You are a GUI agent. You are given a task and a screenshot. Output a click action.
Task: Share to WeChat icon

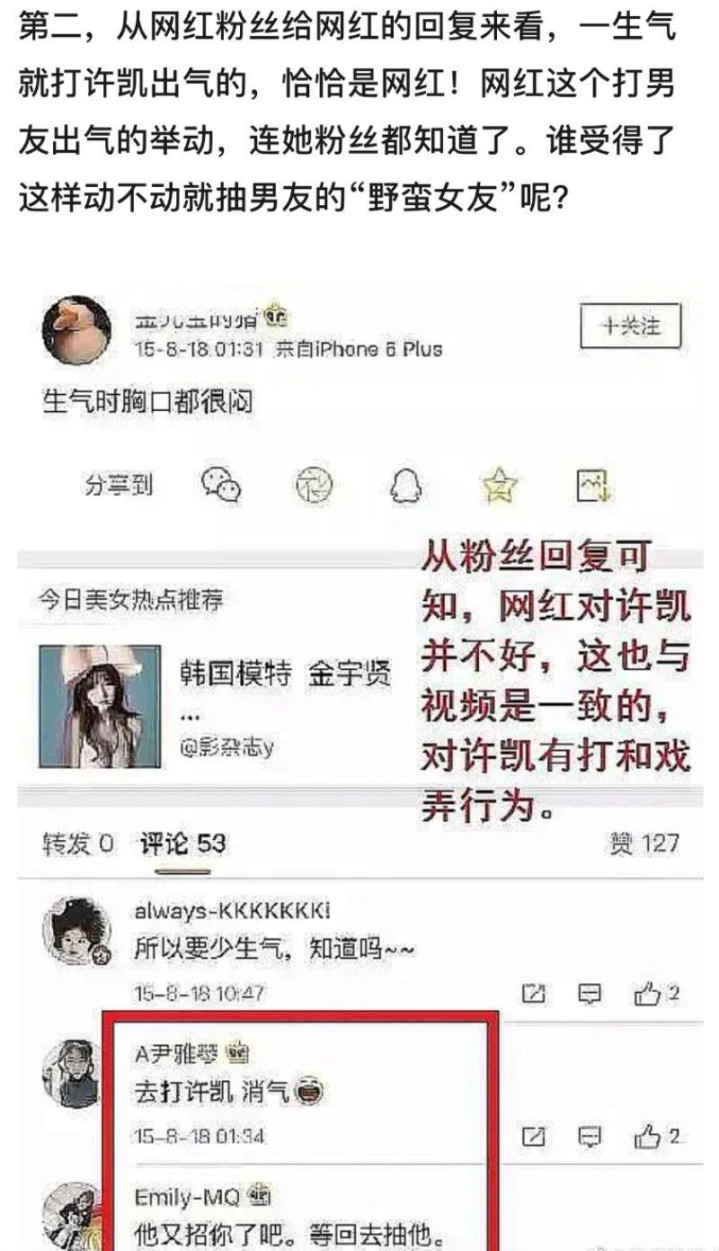pos(221,485)
